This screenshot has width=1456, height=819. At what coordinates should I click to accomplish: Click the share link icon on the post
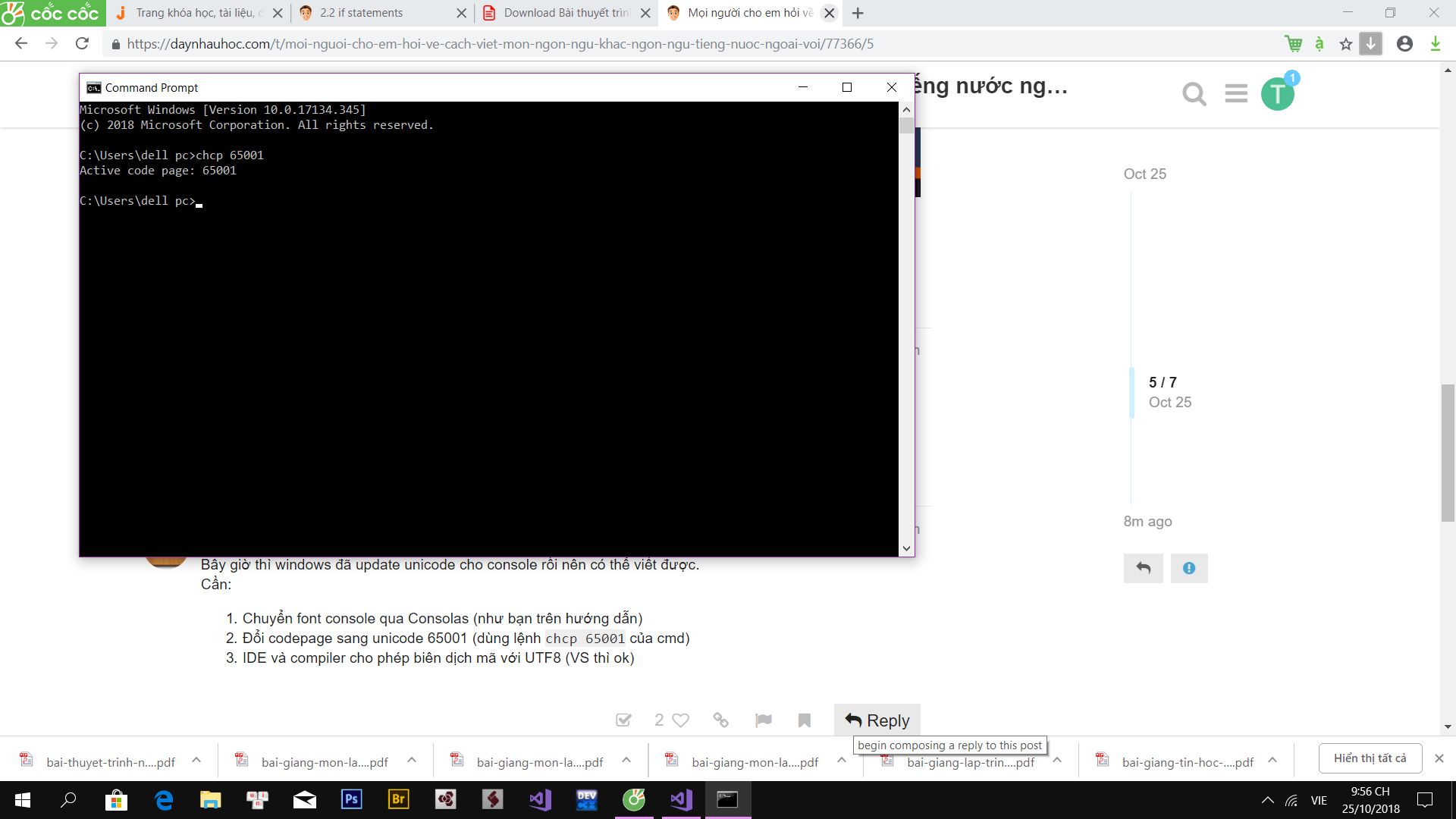point(720,720)
